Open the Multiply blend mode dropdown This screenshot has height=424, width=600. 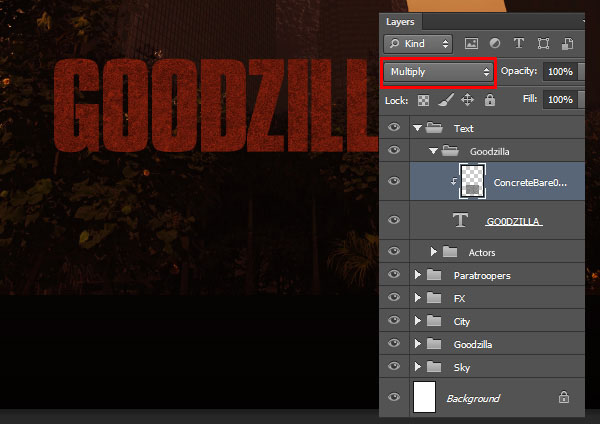(439, 72)
